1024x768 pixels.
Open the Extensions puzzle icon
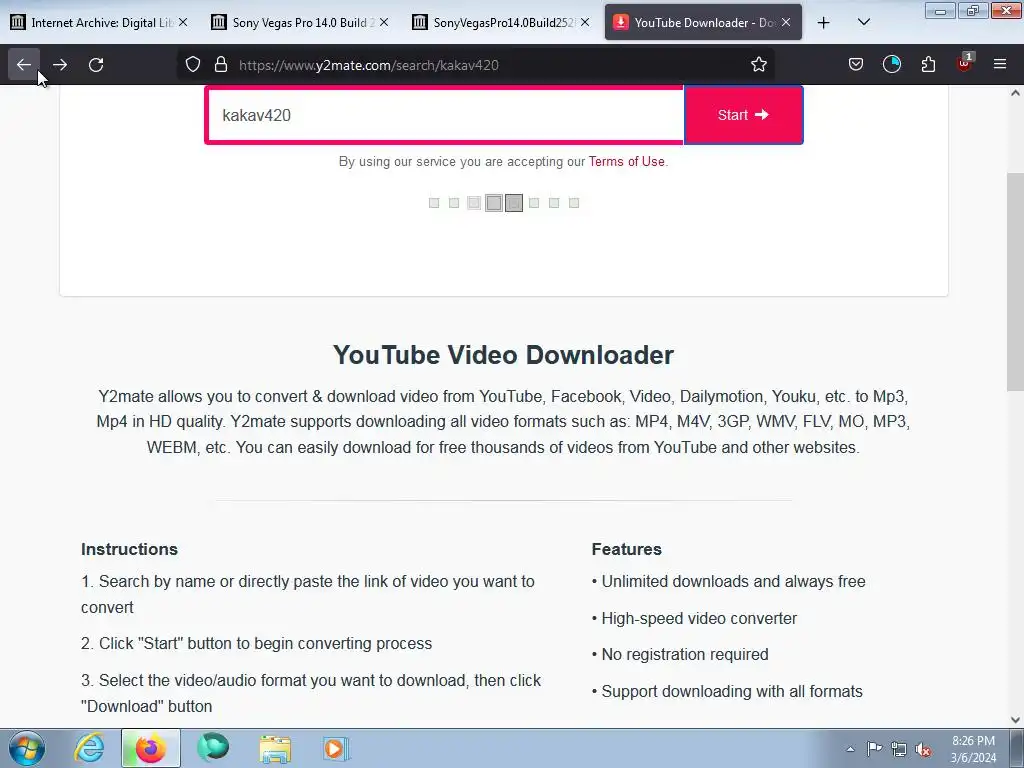pos(928,65)
